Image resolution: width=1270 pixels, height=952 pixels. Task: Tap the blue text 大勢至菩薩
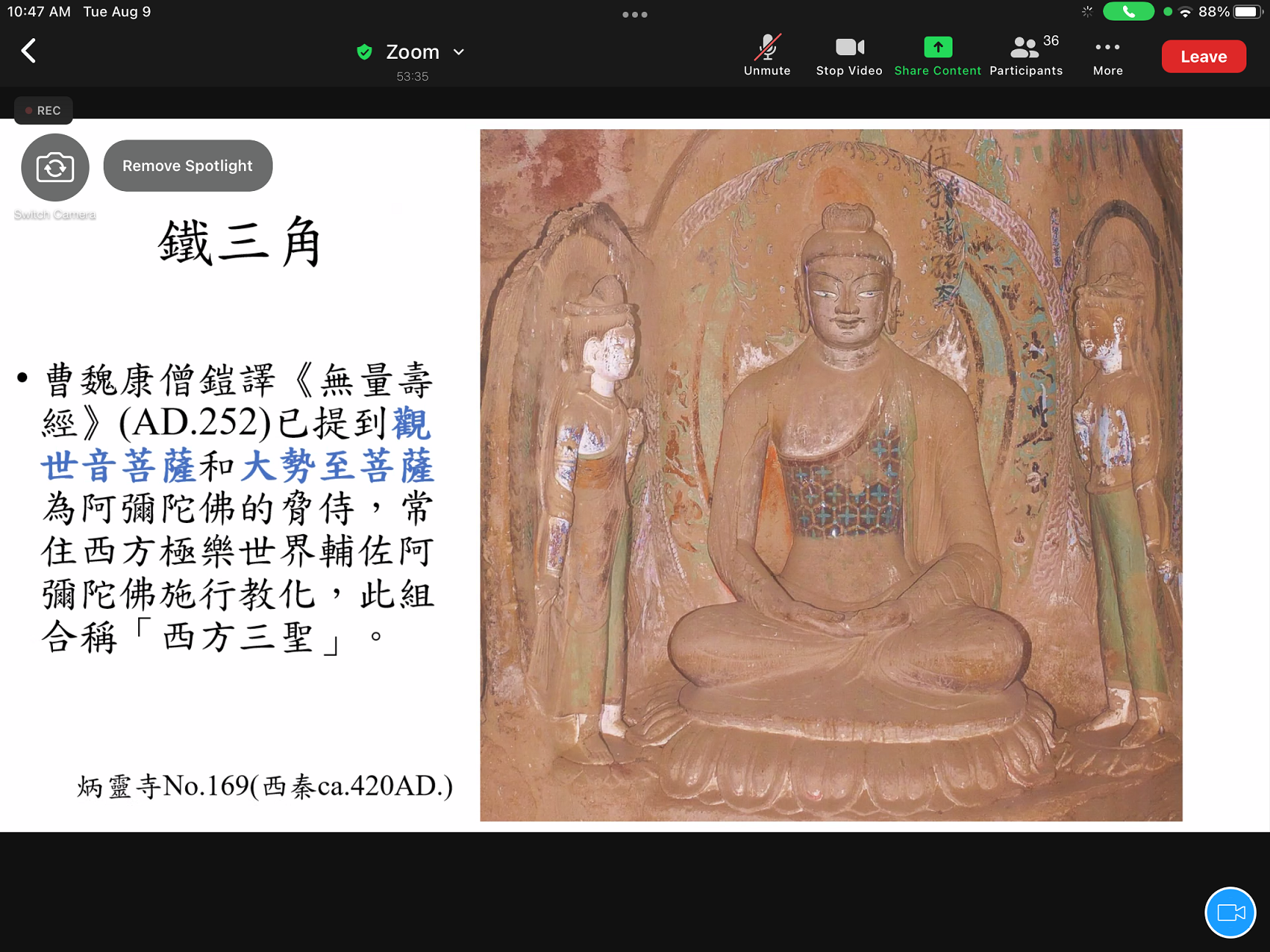339,466
